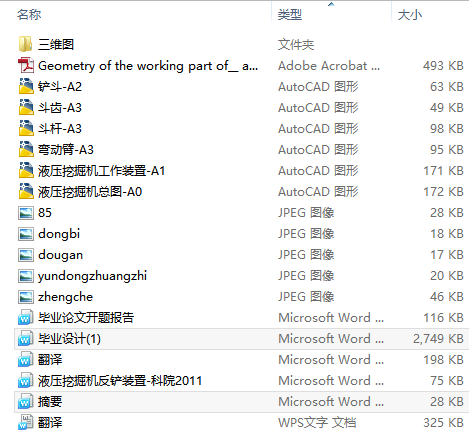Select the 毕业论文开题报告 document name
Viewport: 469px width, 435px height.
point(86,318)
